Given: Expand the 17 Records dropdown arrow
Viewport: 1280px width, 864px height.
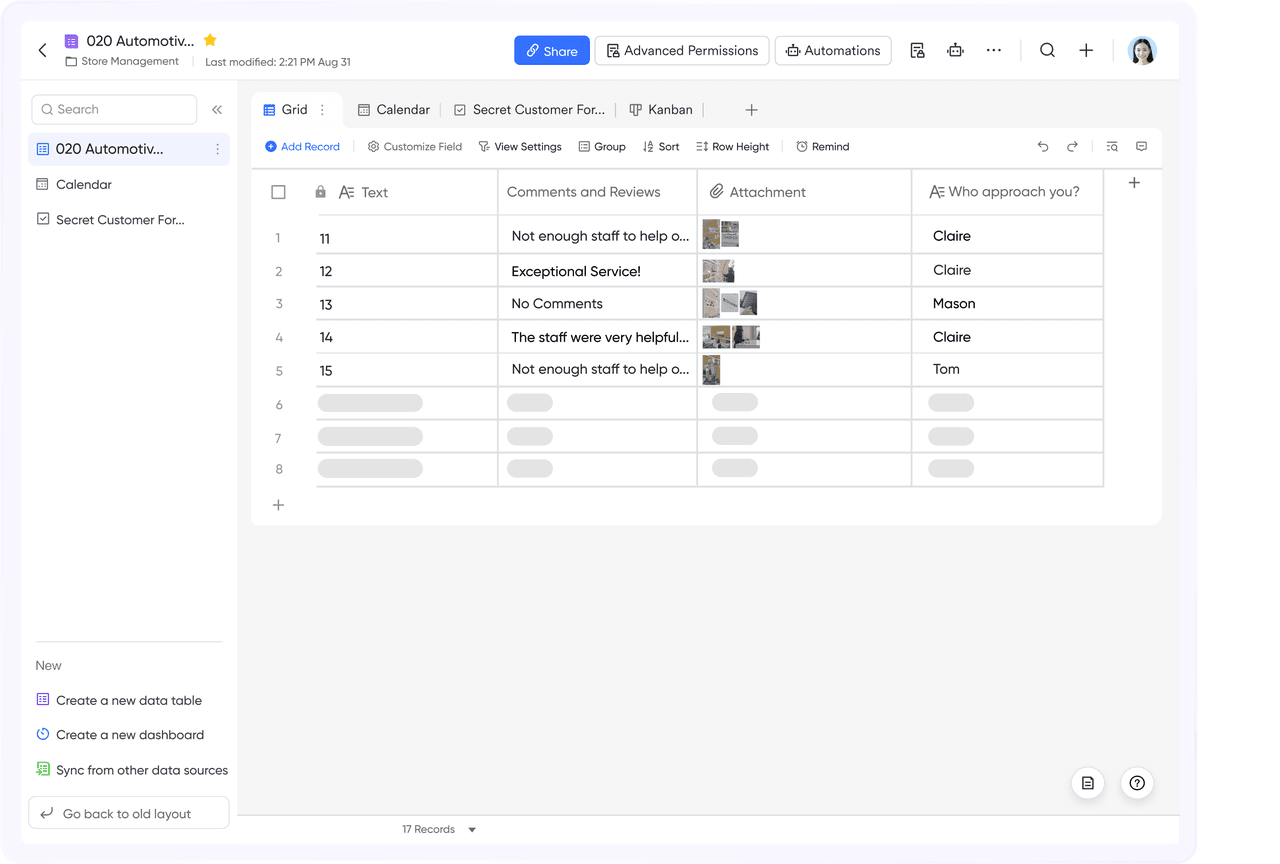Looking at the screenshot, I should click(x=472, y=830).
